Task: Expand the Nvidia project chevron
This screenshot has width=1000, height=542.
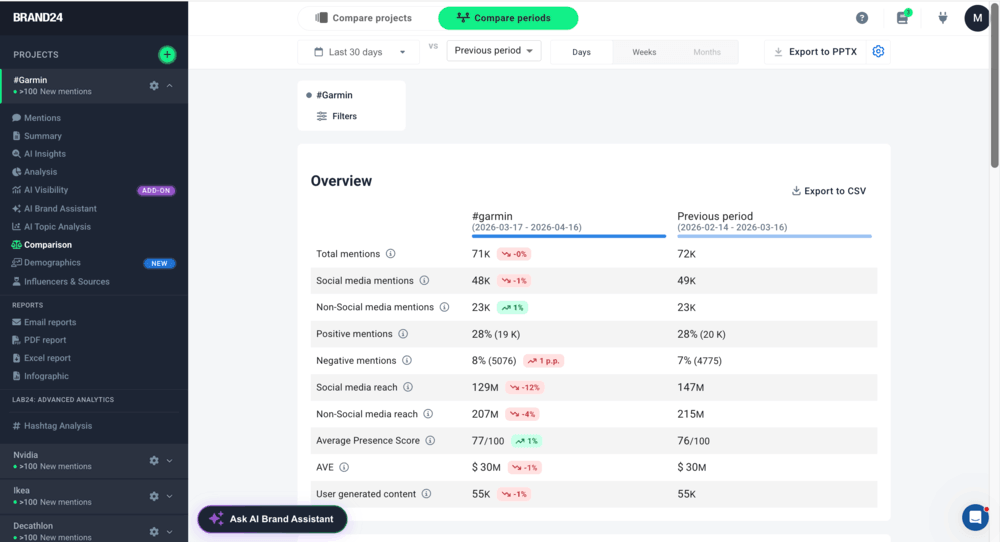Action: [170, 461]
